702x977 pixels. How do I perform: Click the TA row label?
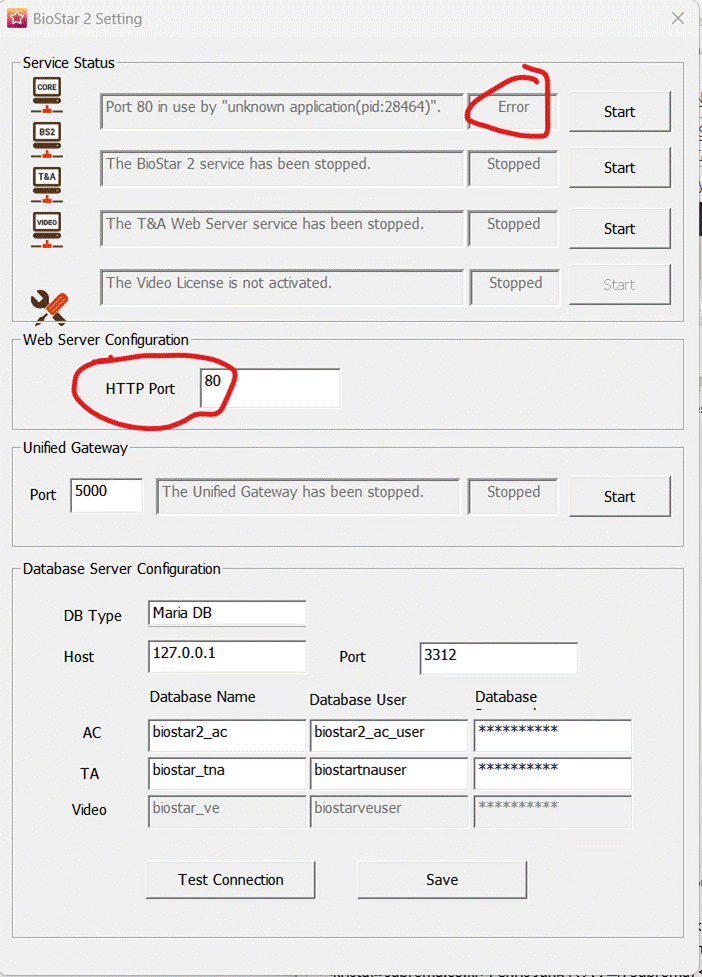[89, 774]
